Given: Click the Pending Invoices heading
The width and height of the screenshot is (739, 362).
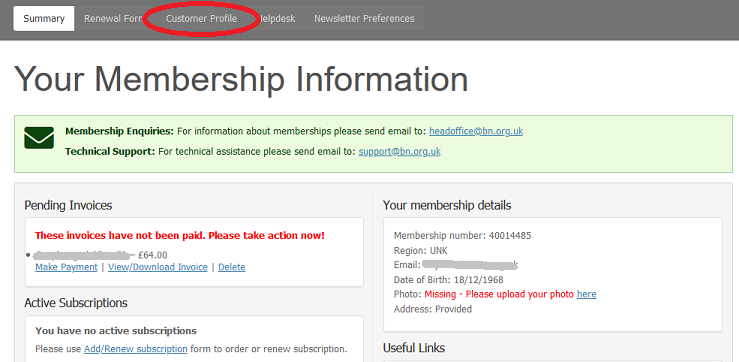Looking at the screenshot, I should point(68,206).
